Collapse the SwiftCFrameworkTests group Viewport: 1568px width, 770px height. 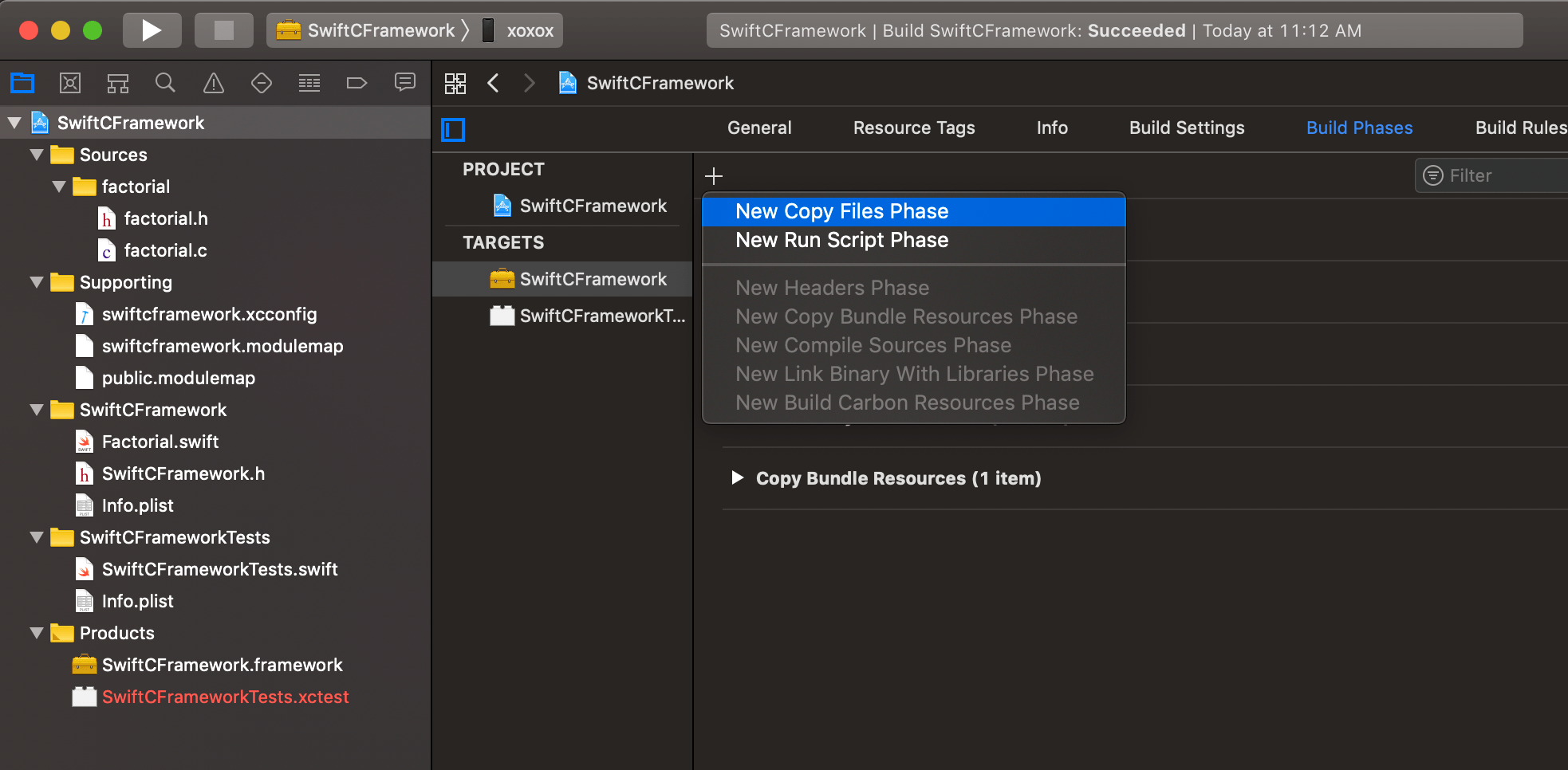click(37, 537)
